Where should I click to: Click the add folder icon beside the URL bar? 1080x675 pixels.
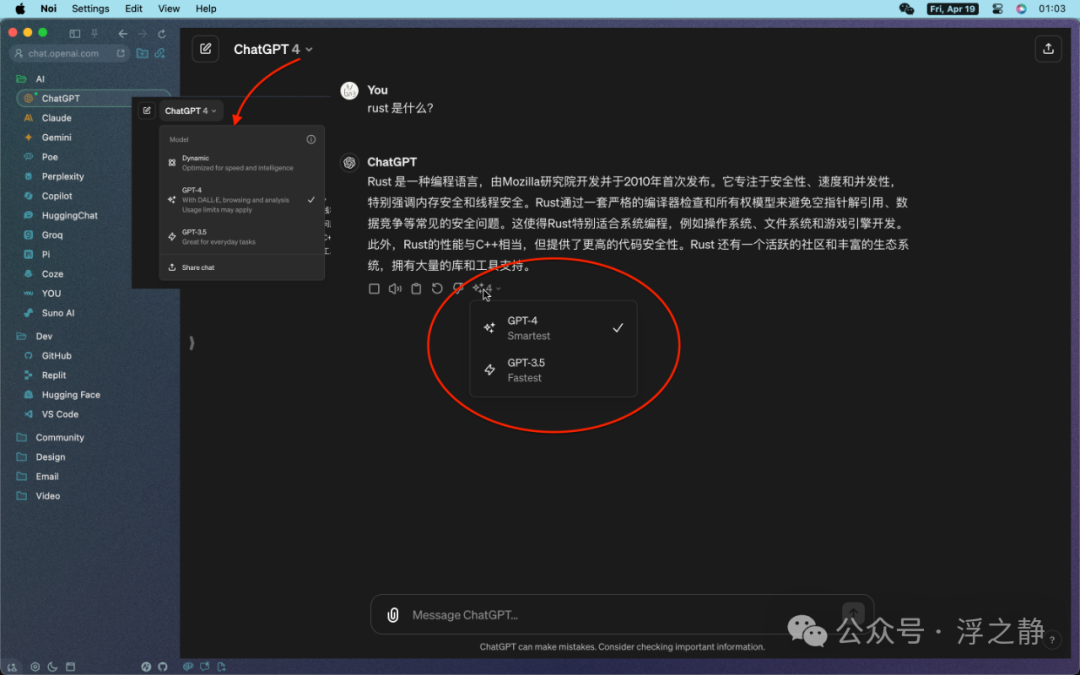(x=143, y=53)
